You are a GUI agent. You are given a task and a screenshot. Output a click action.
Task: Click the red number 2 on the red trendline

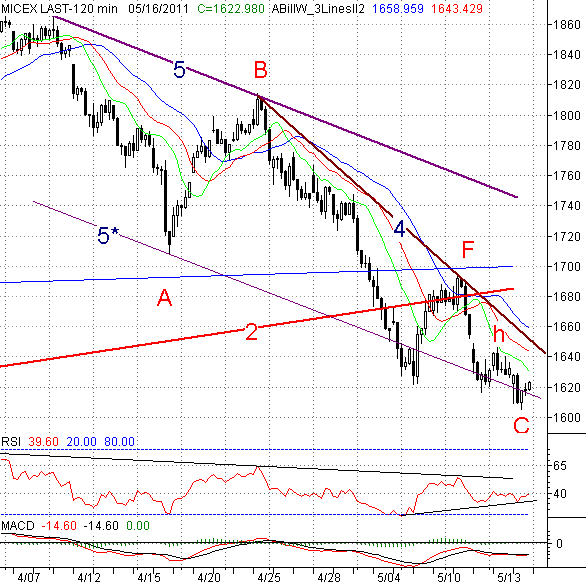point(252,332)
